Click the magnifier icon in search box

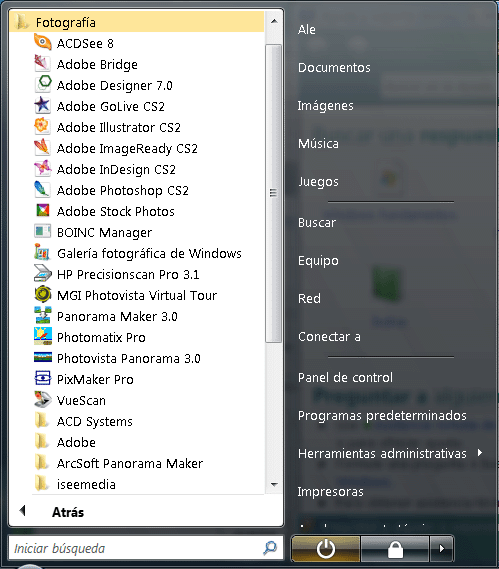point(270,548)
